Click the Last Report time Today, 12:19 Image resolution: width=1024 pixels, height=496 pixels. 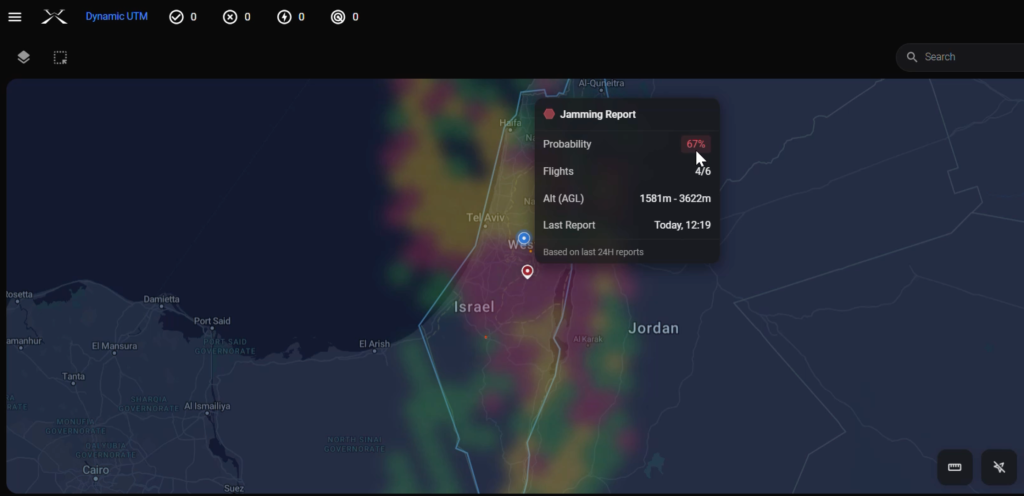pos(682,225)
